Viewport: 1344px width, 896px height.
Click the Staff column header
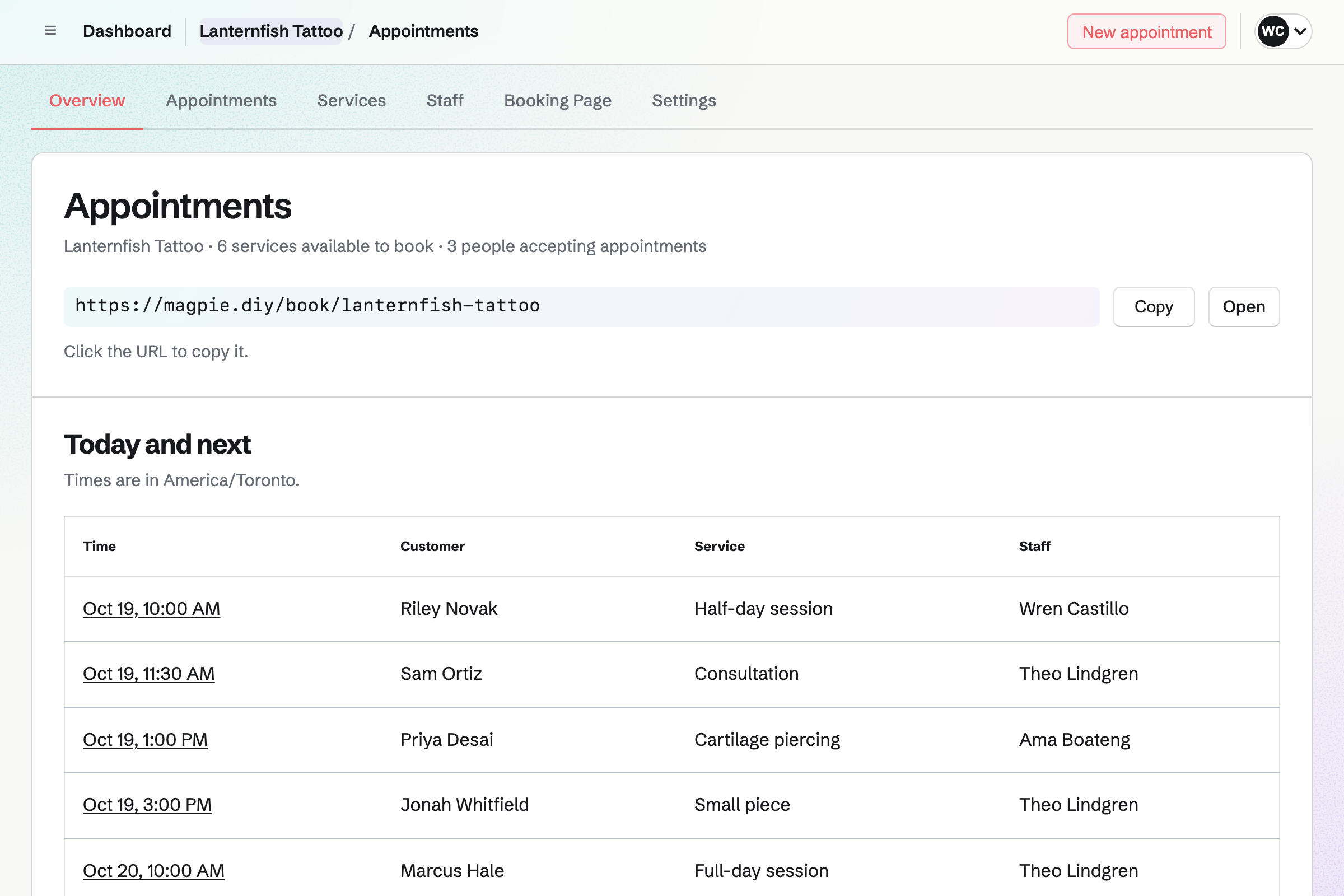[1035, 547]
